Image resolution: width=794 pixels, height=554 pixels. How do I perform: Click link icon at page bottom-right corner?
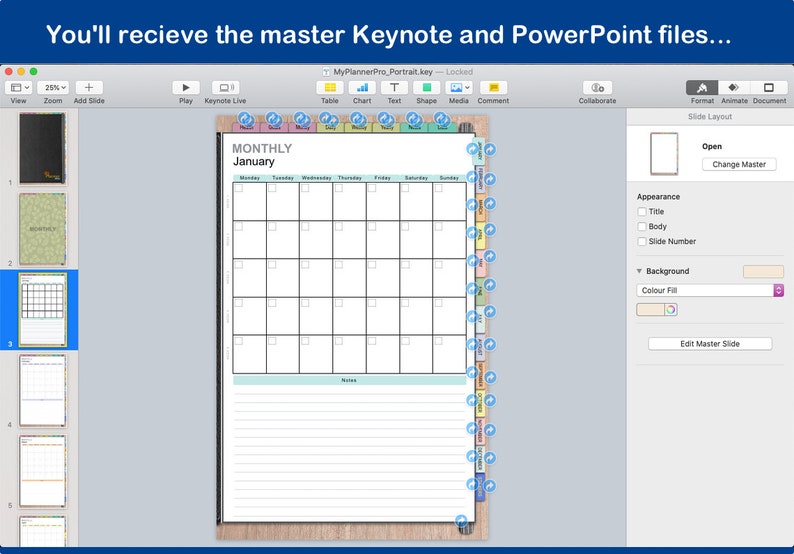click(x=461, y=521)
